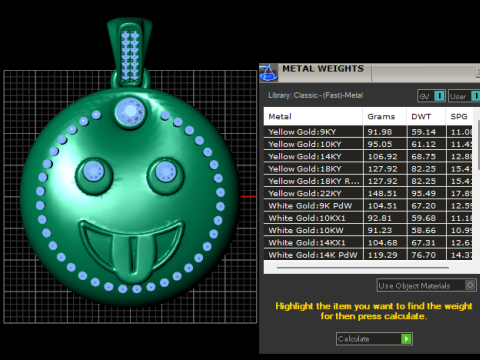Click the 59.14 DWT value

click(x=423, y=132)
